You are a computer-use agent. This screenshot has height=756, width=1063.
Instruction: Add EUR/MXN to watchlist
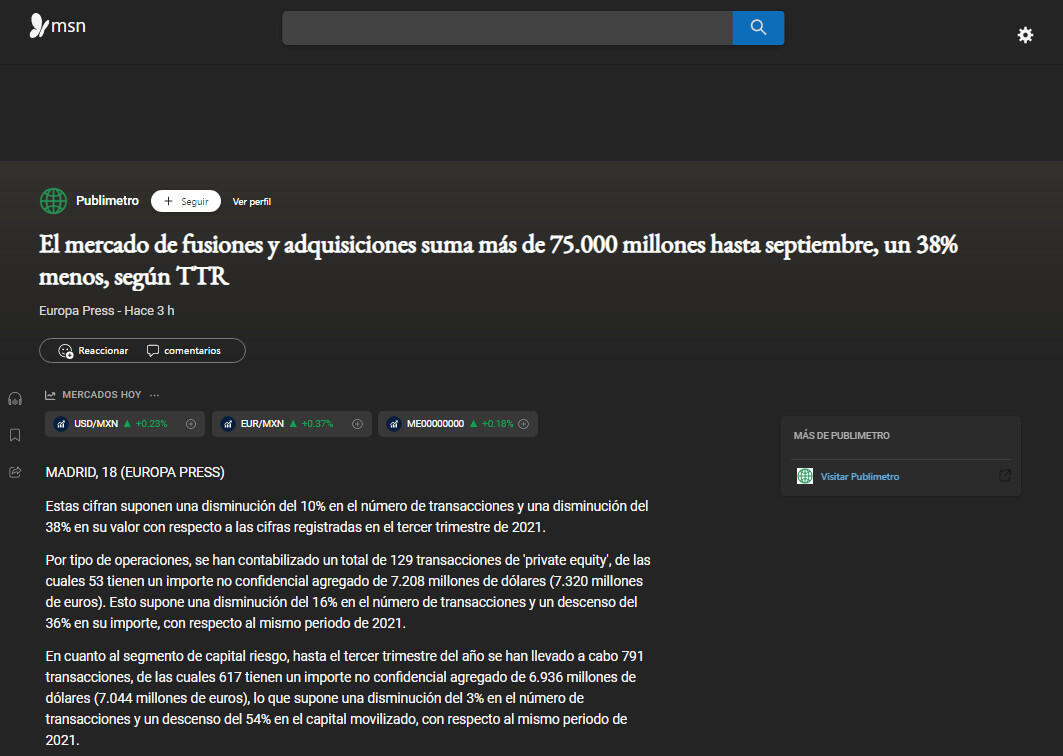(357, 424)
